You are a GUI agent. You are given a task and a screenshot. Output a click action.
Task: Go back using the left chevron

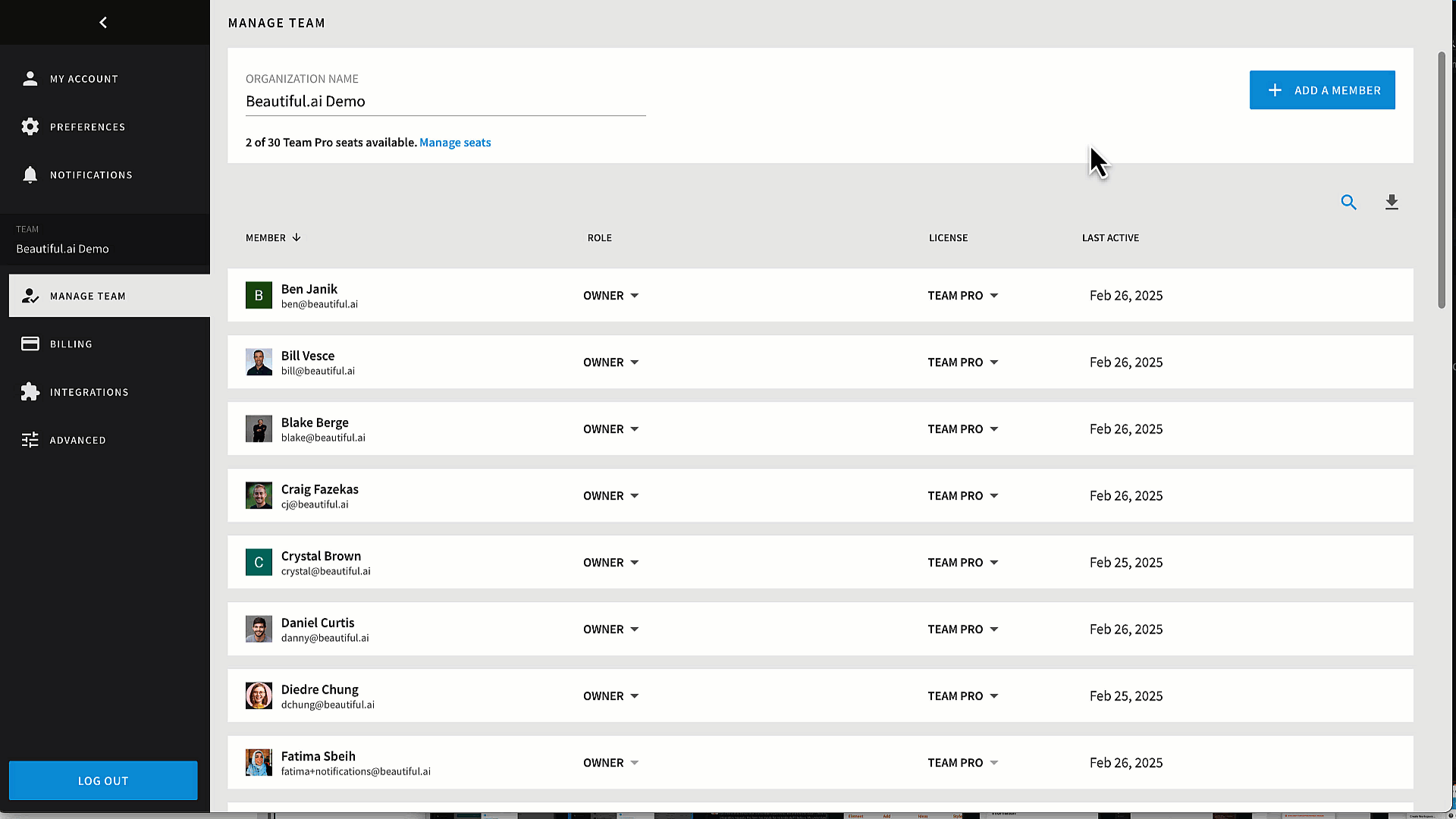[x=103, y=23]
